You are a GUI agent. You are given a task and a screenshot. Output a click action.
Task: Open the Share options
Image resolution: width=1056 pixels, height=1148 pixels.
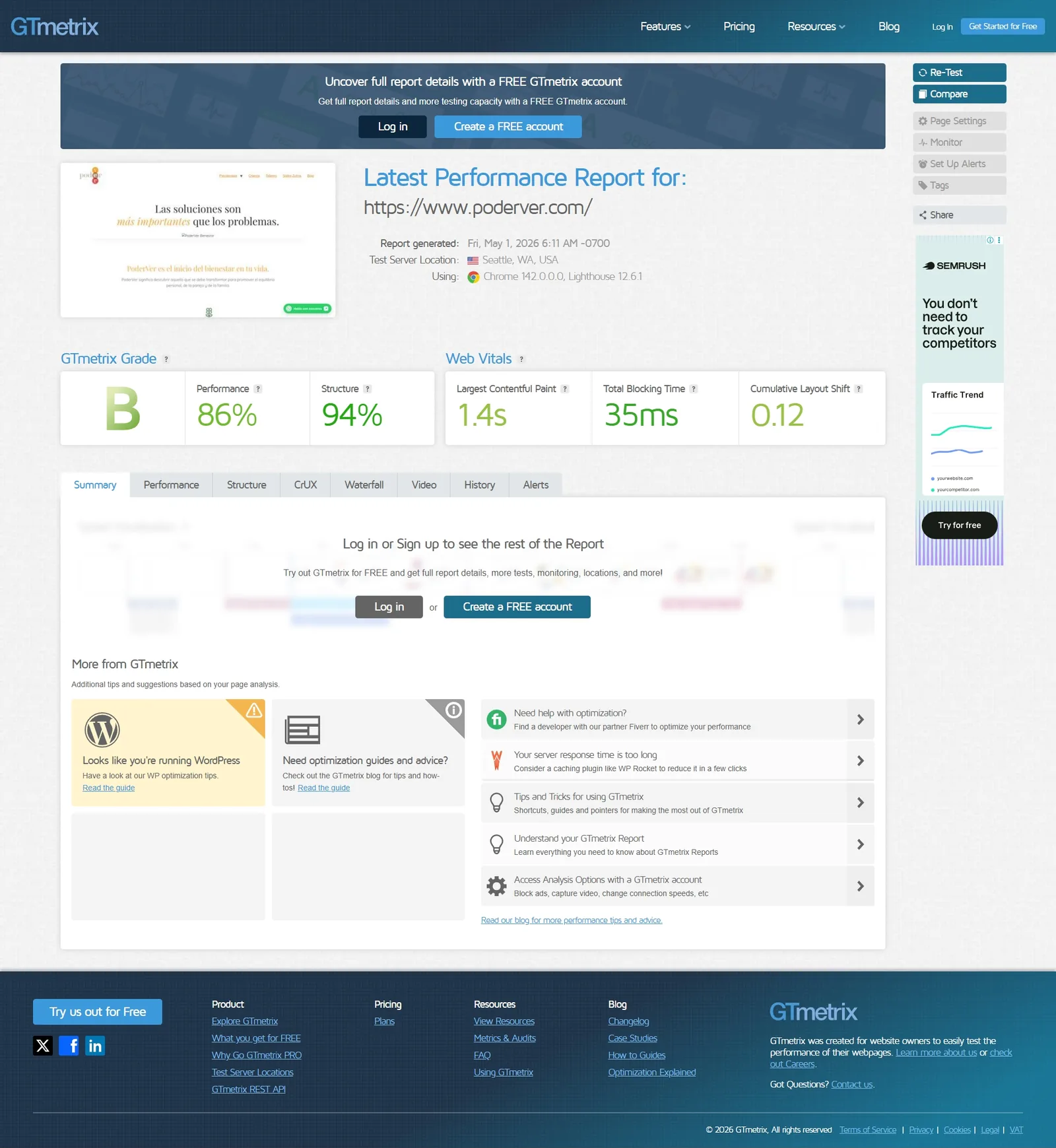[x=960, y=215]
